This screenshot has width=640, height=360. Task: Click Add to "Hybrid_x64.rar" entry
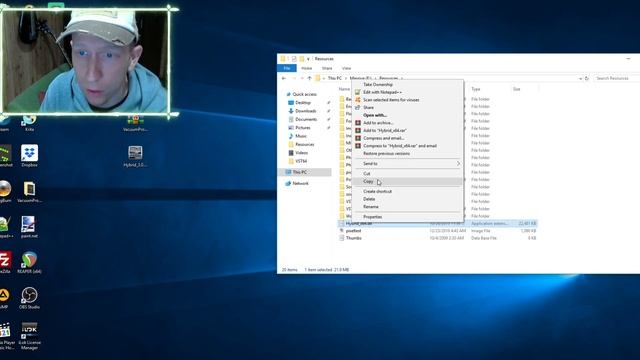(x=408, y=131)
